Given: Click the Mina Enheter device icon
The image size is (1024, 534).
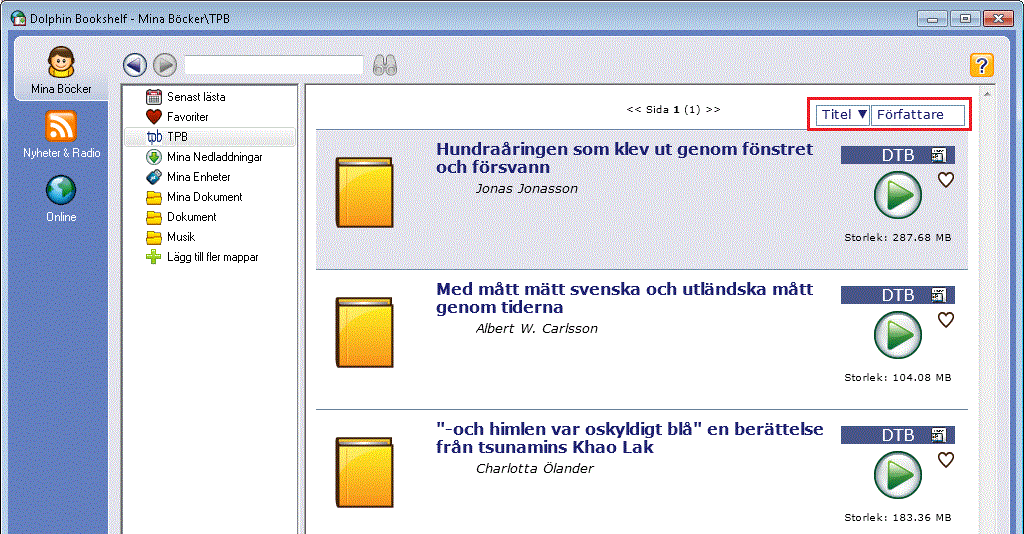Looking at the screenshot, I should click(153, 177).
